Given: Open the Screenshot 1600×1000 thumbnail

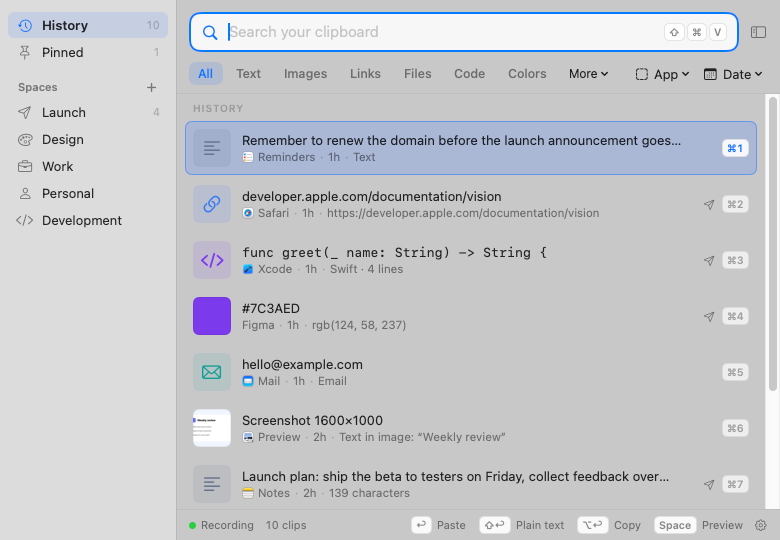Looking at the screenshot, I should click(212, 428).
